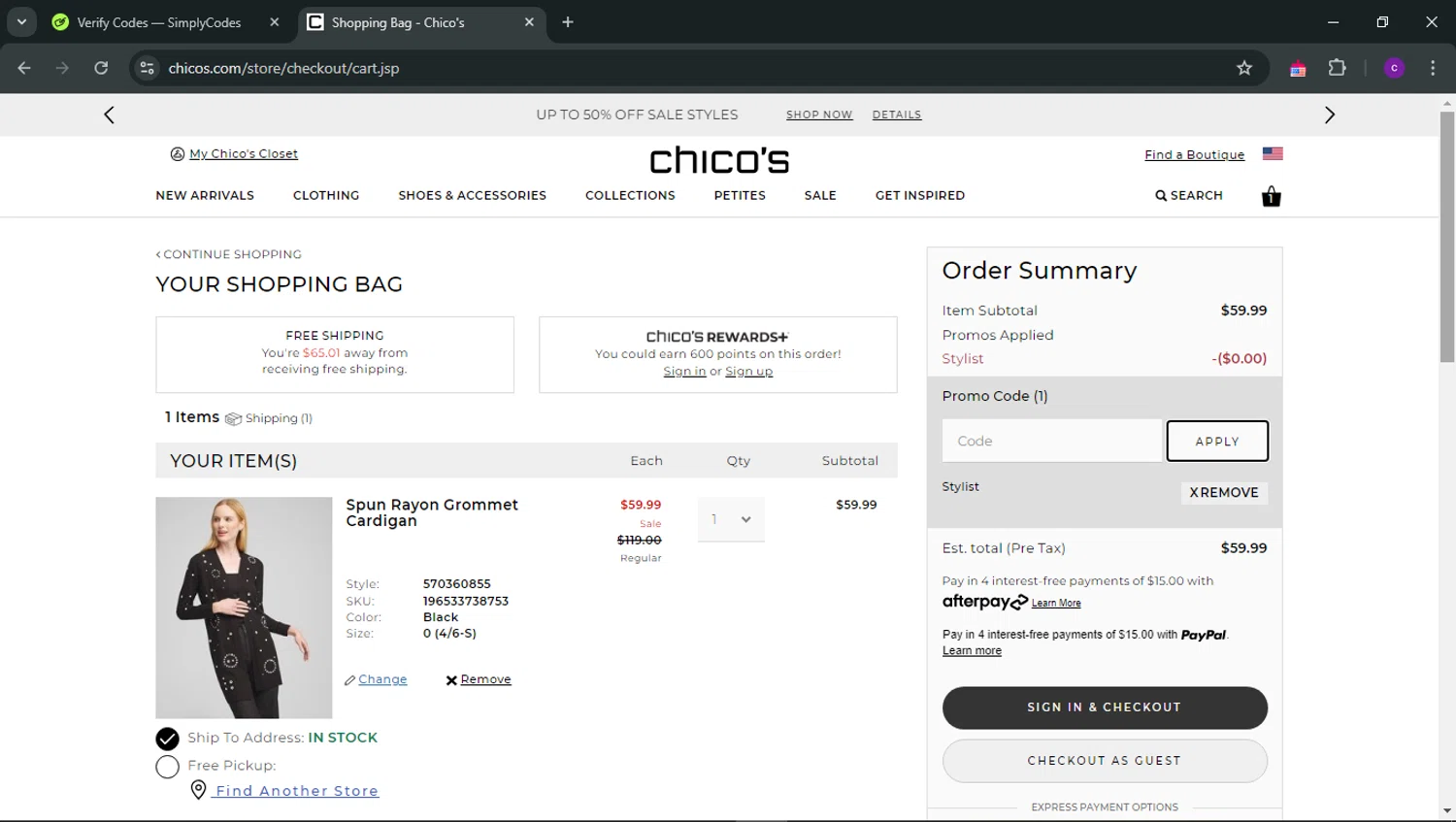Image resolution: width=1456 pixels, height=822 pixels.
Task: View site information icon in address bar
Action: pyautogui.click(x=147, y=68)
